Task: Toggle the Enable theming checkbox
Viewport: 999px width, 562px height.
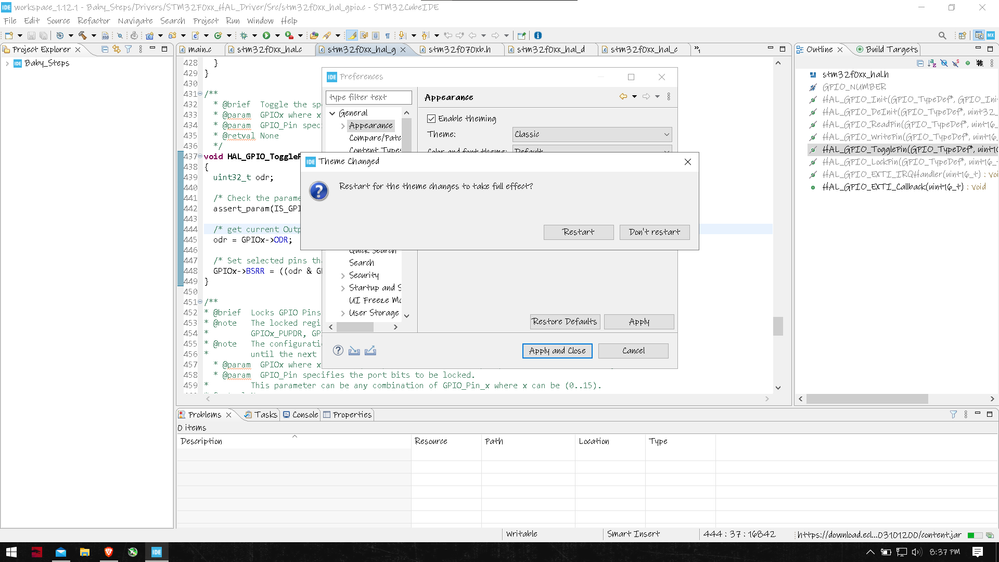Action: [x=431, y=119]
